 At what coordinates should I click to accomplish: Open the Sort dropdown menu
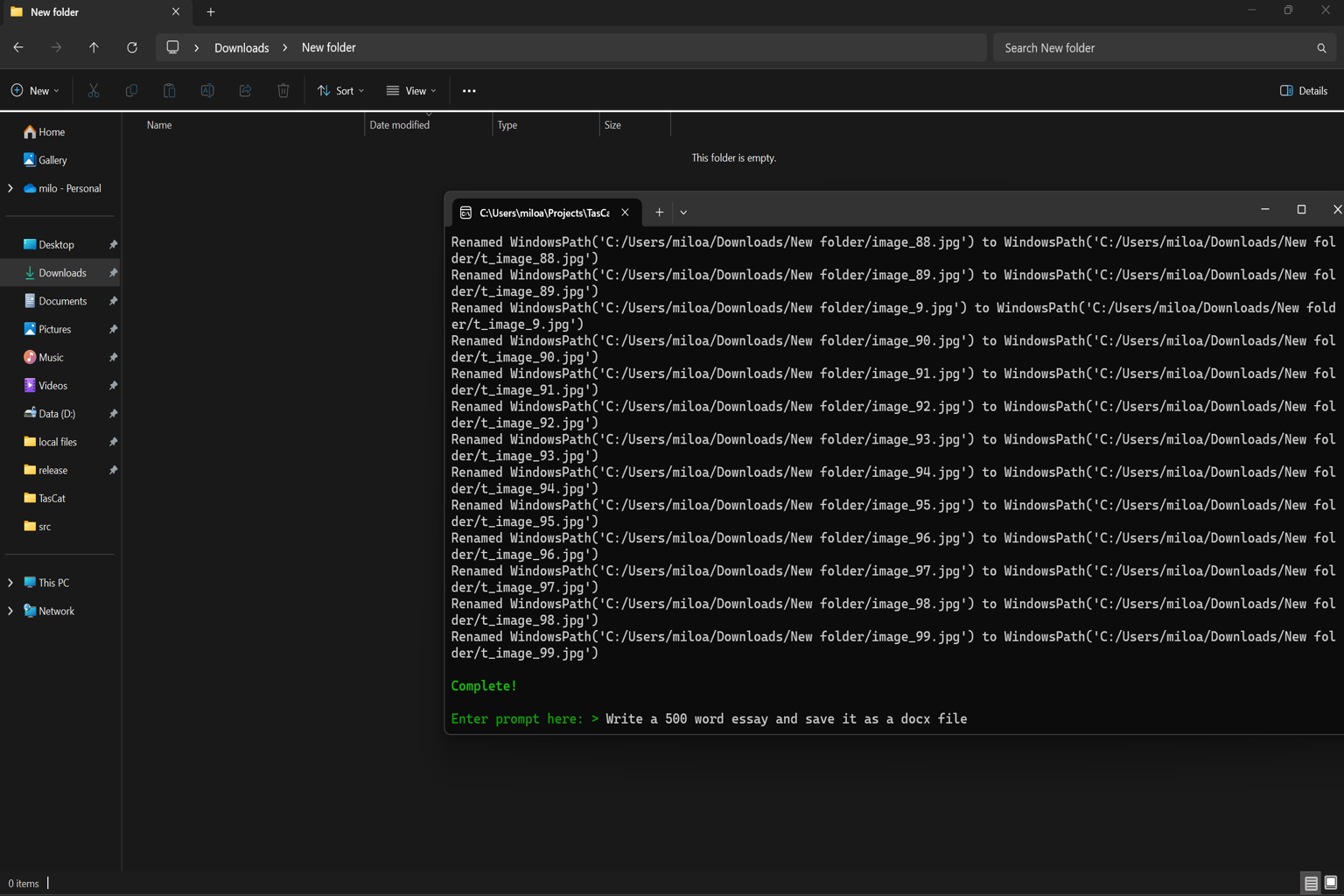(340, 90)
